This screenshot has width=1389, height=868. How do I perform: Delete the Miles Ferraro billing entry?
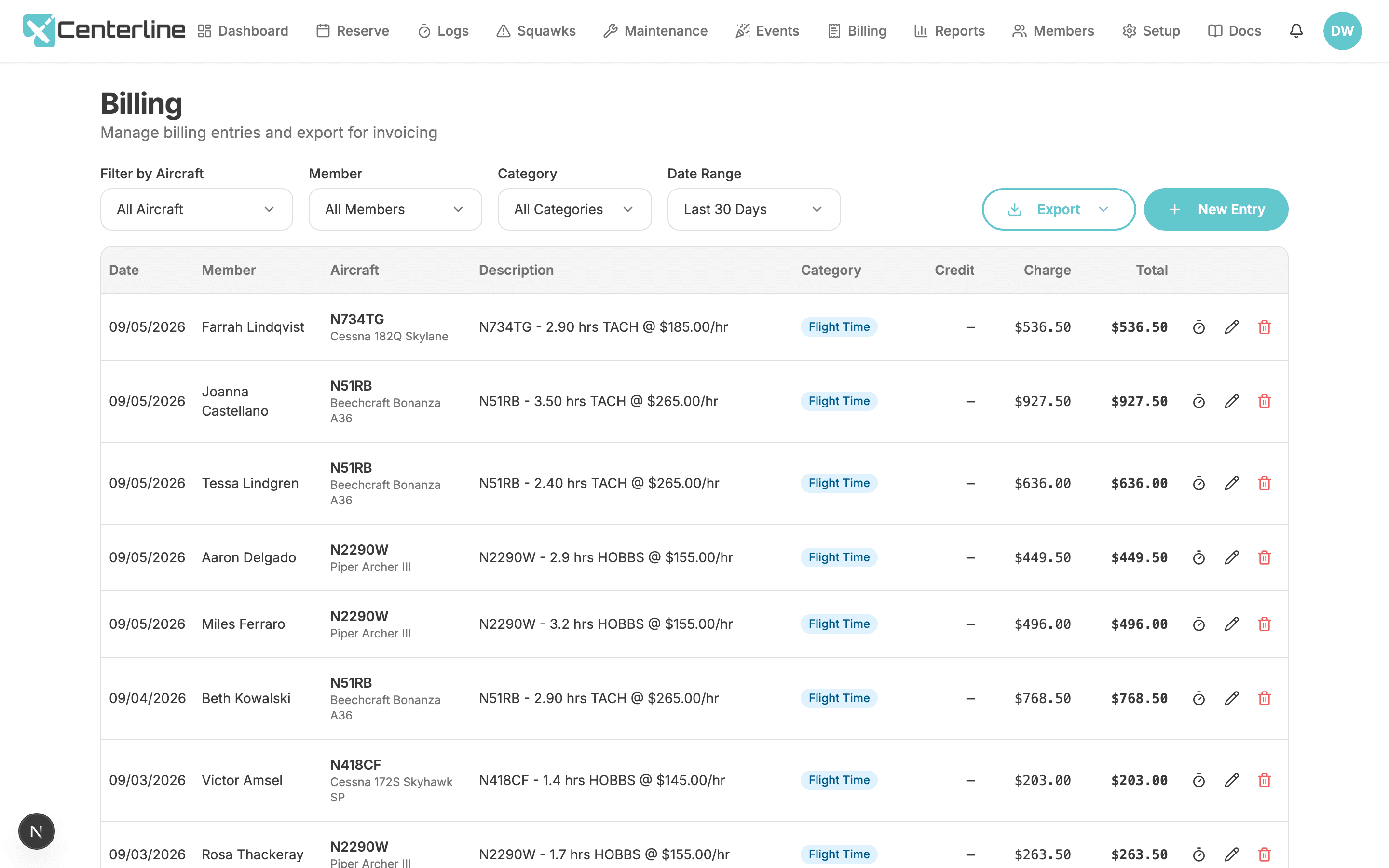tap(1265, 624)
